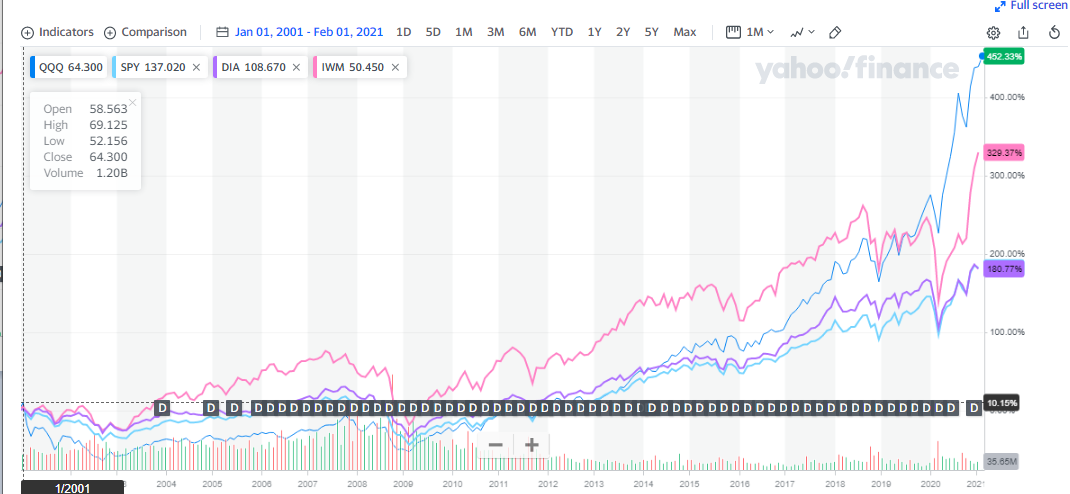The height and width of the screenshot is (494, 1070).
Task: Select the 1Y time range
Action: (x=594, y=32)
